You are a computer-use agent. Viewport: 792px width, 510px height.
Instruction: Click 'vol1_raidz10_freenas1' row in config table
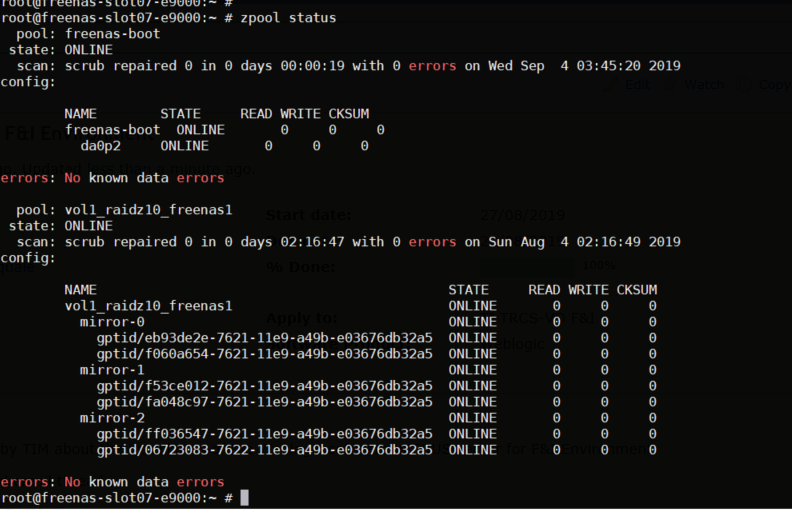[361, 306]
